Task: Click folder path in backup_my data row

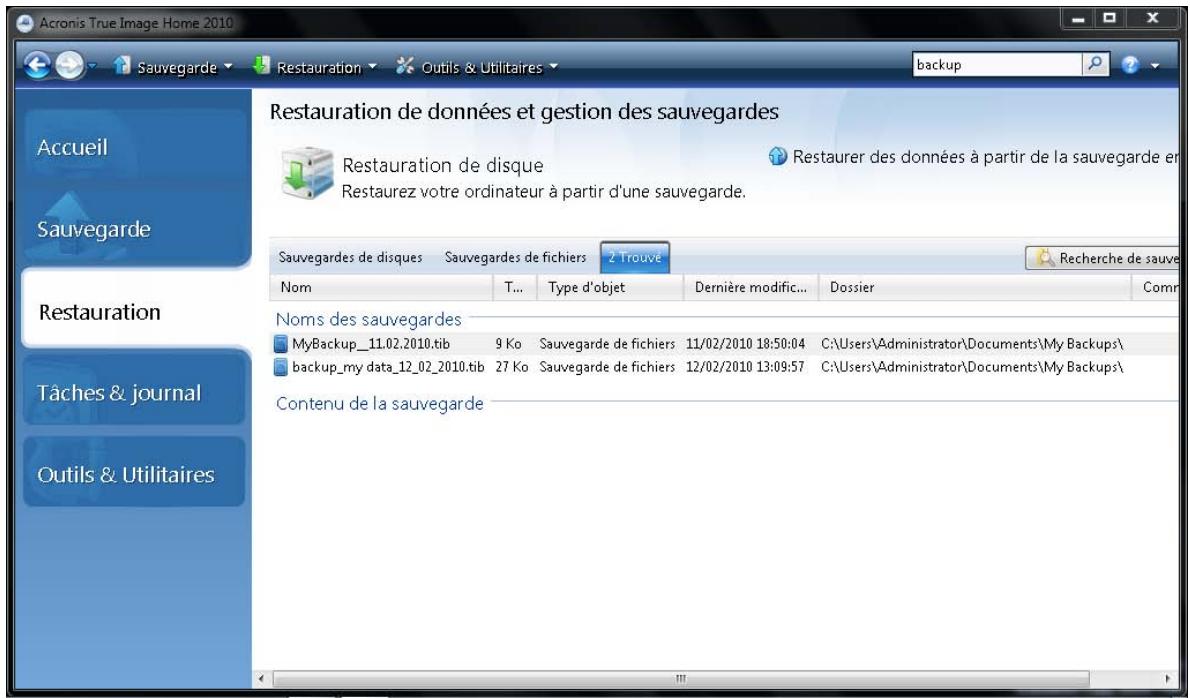Action: pyautogui.click(x=972, y=367)
